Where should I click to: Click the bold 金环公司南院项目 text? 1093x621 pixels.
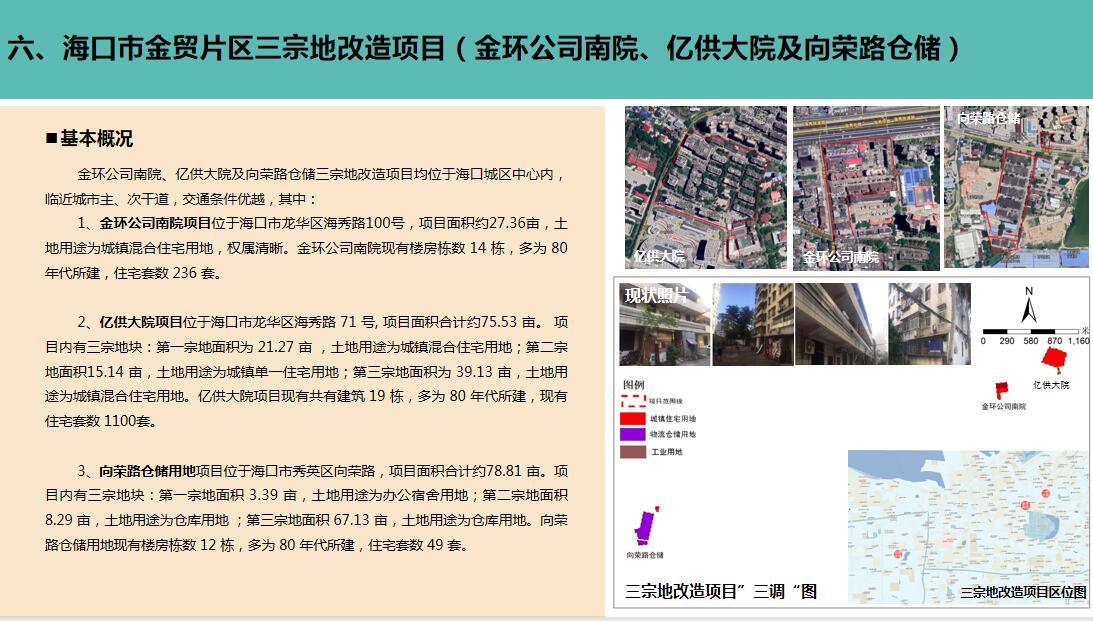pos(155,223)
